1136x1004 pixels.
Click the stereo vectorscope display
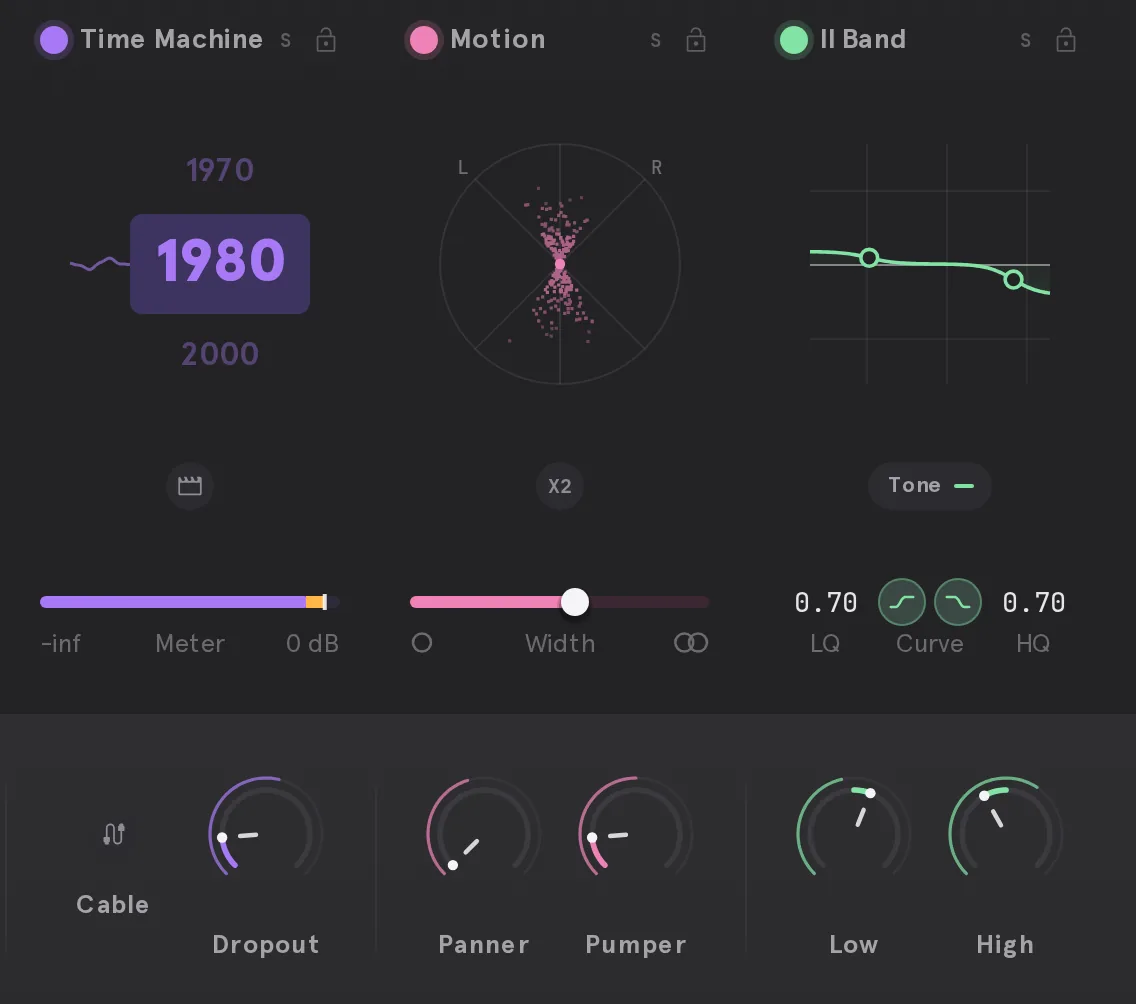(x=560, y=264)
